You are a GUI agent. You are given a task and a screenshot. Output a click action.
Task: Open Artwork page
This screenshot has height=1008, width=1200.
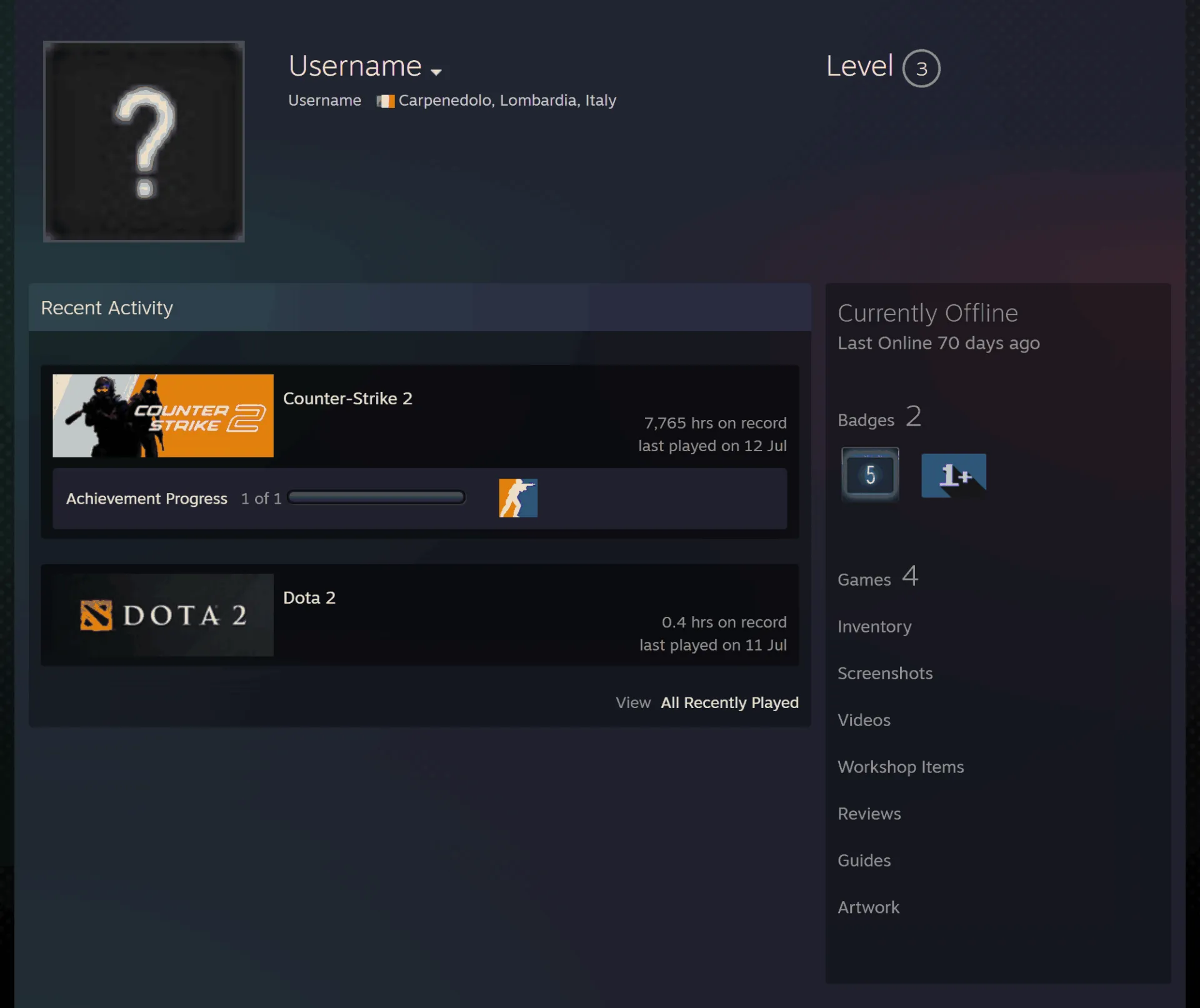868,907
